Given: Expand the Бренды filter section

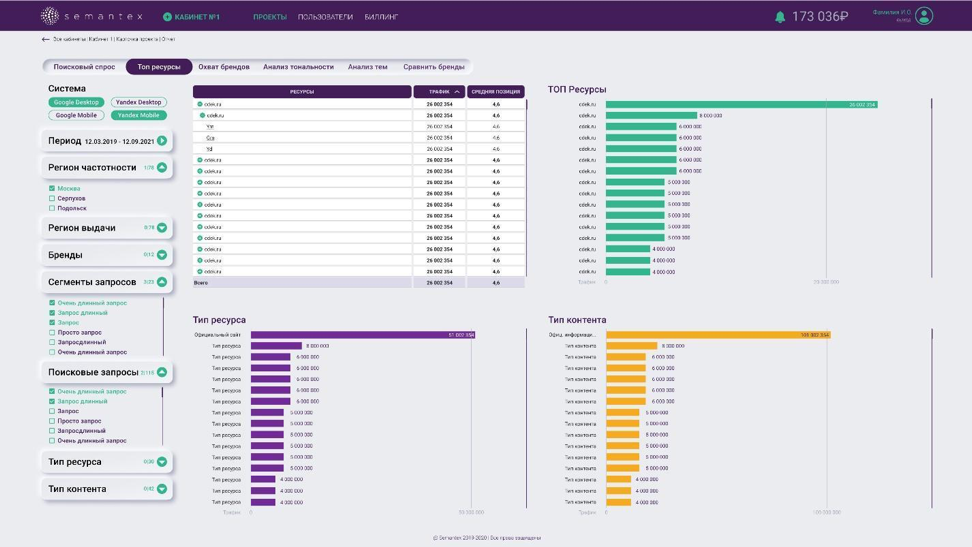Looking at the screenshot, I should pyautogui.click(x=162, y=255).
